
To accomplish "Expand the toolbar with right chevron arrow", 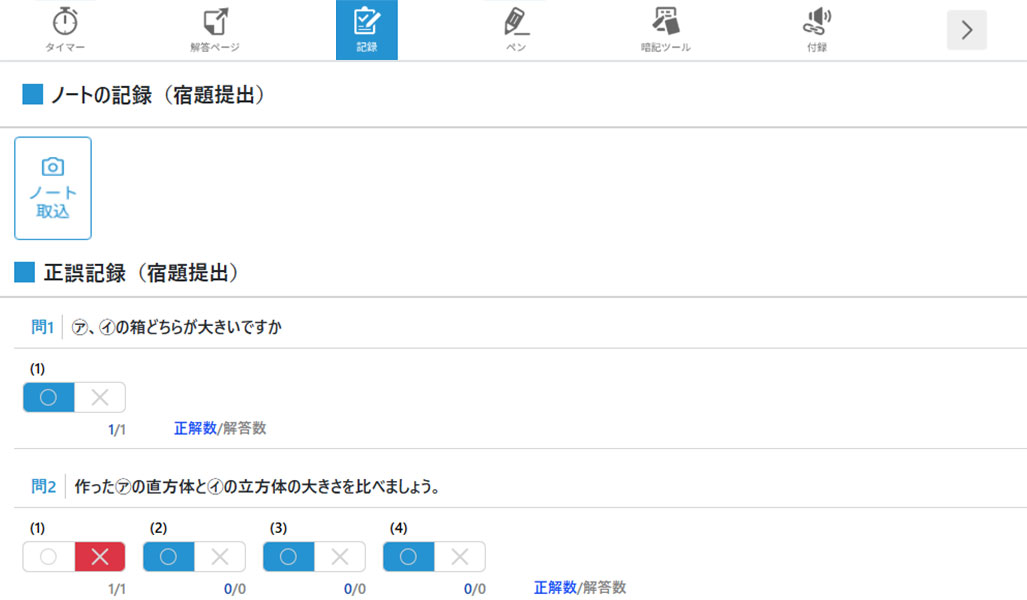I will coord(966,30).
